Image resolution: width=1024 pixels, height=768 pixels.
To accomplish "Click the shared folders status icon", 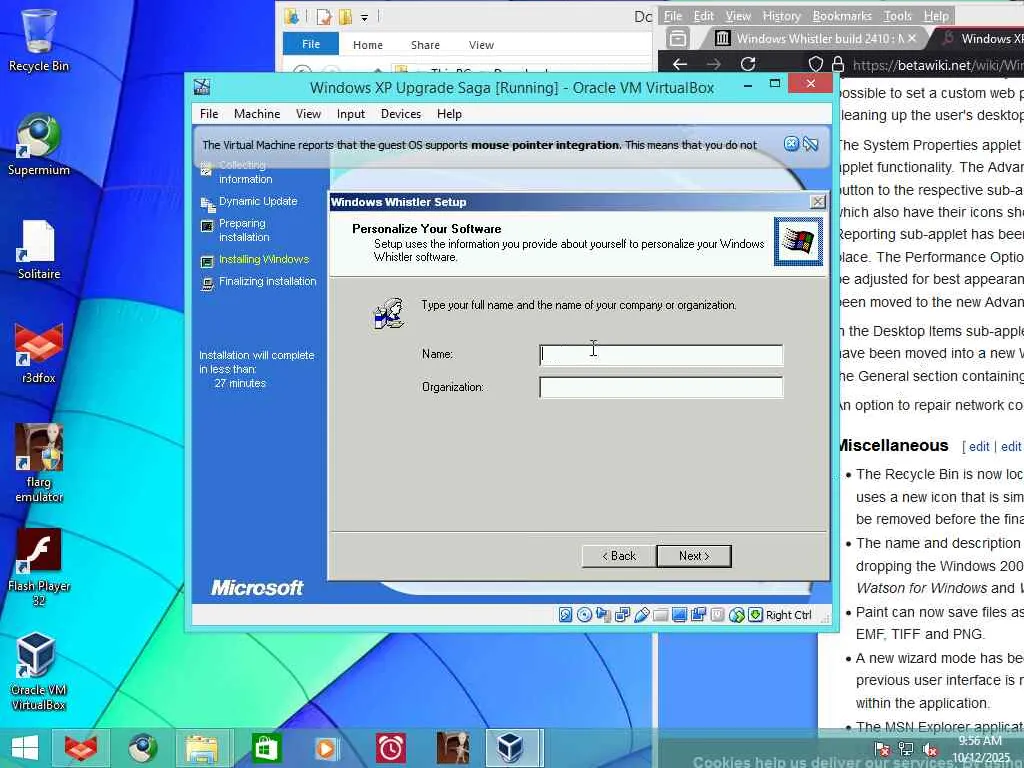I will coord(660,615).
